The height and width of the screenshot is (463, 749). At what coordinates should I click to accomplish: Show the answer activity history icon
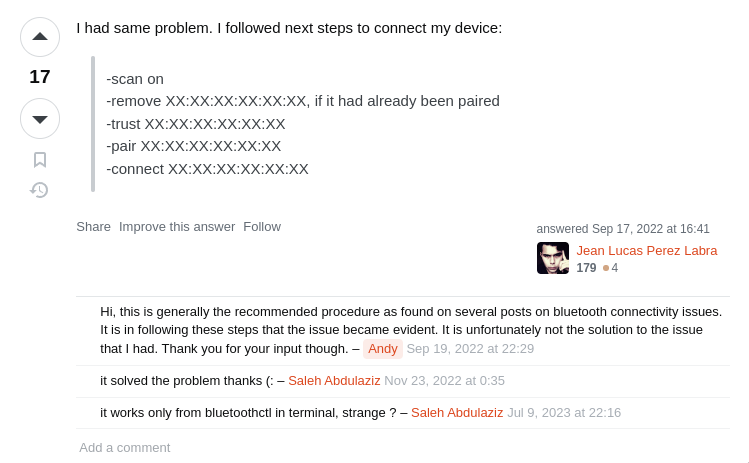(40, 190)
